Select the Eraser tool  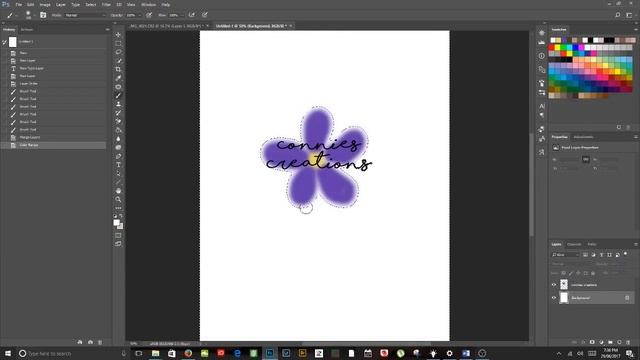coord(118,122)
